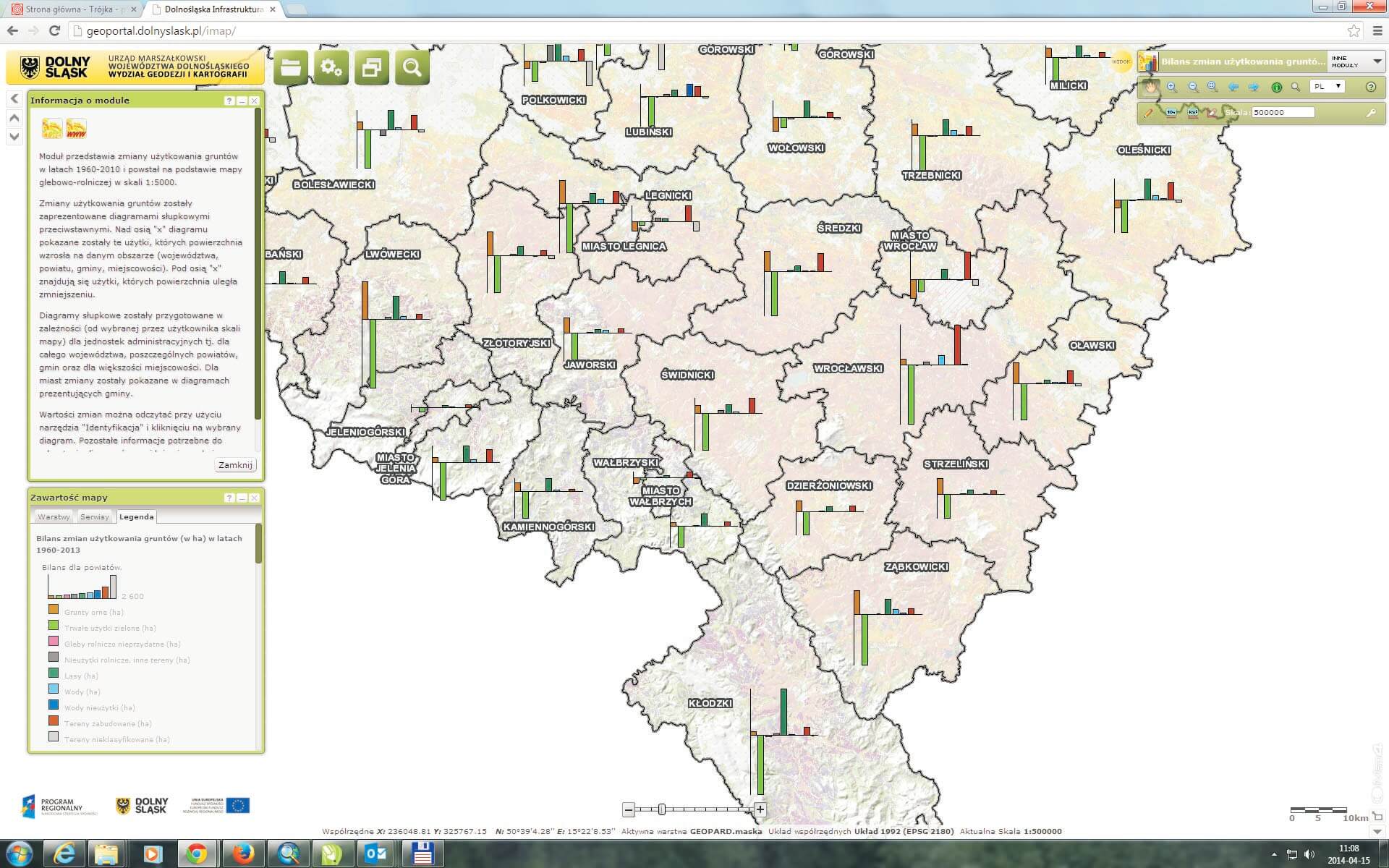The image size is (1389, 868).
Task: Activate the zoom out magnifier tool
Action: (1193, 87)
